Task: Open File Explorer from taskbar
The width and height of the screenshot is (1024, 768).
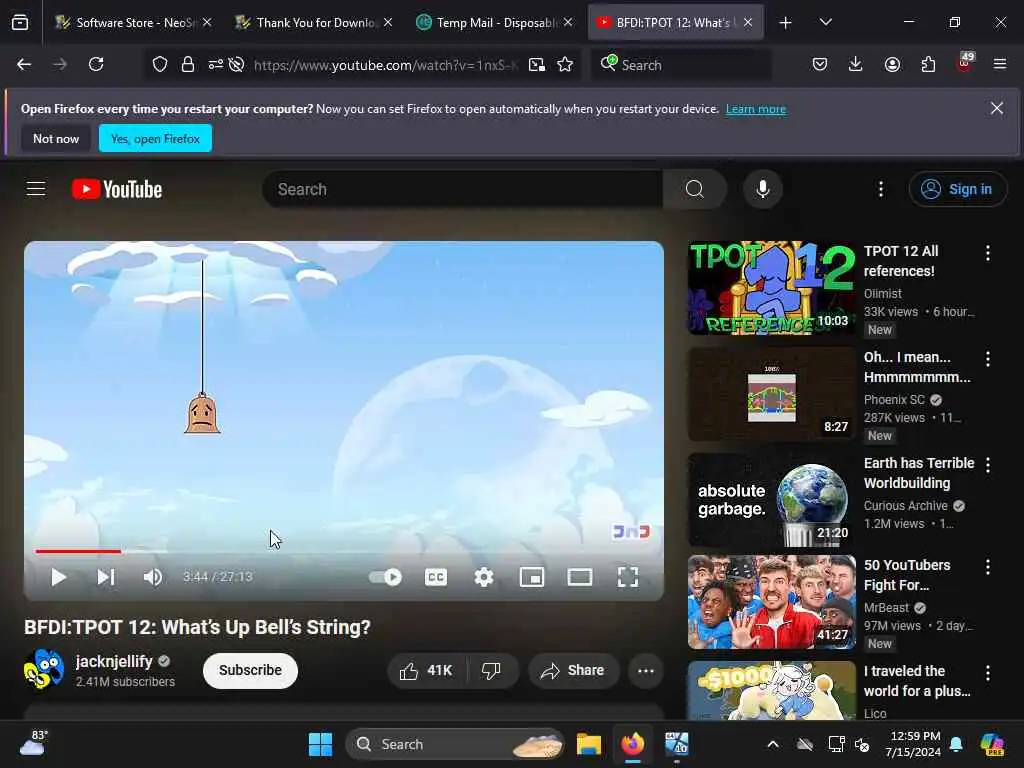Action: point(588,744)
